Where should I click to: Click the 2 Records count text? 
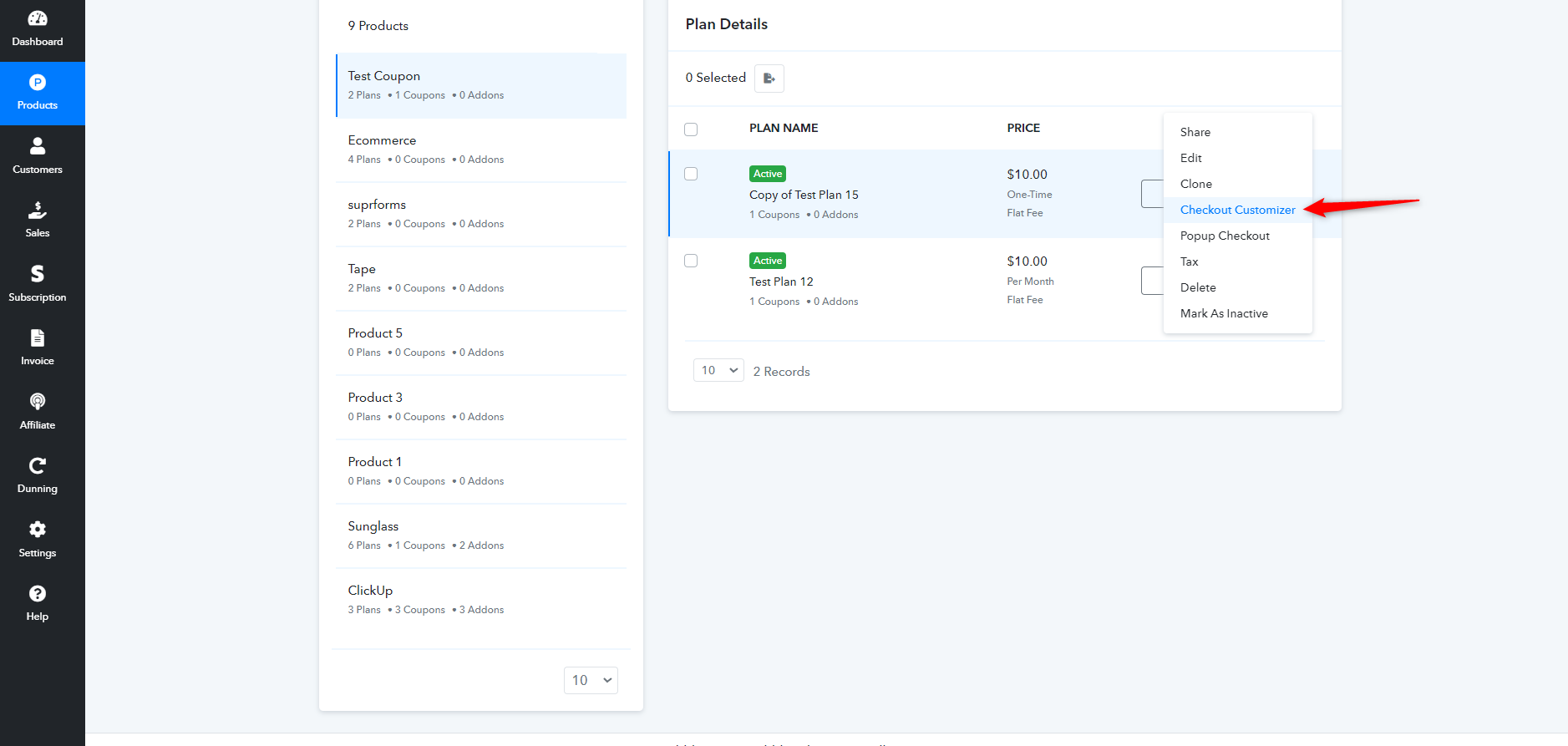781,372
